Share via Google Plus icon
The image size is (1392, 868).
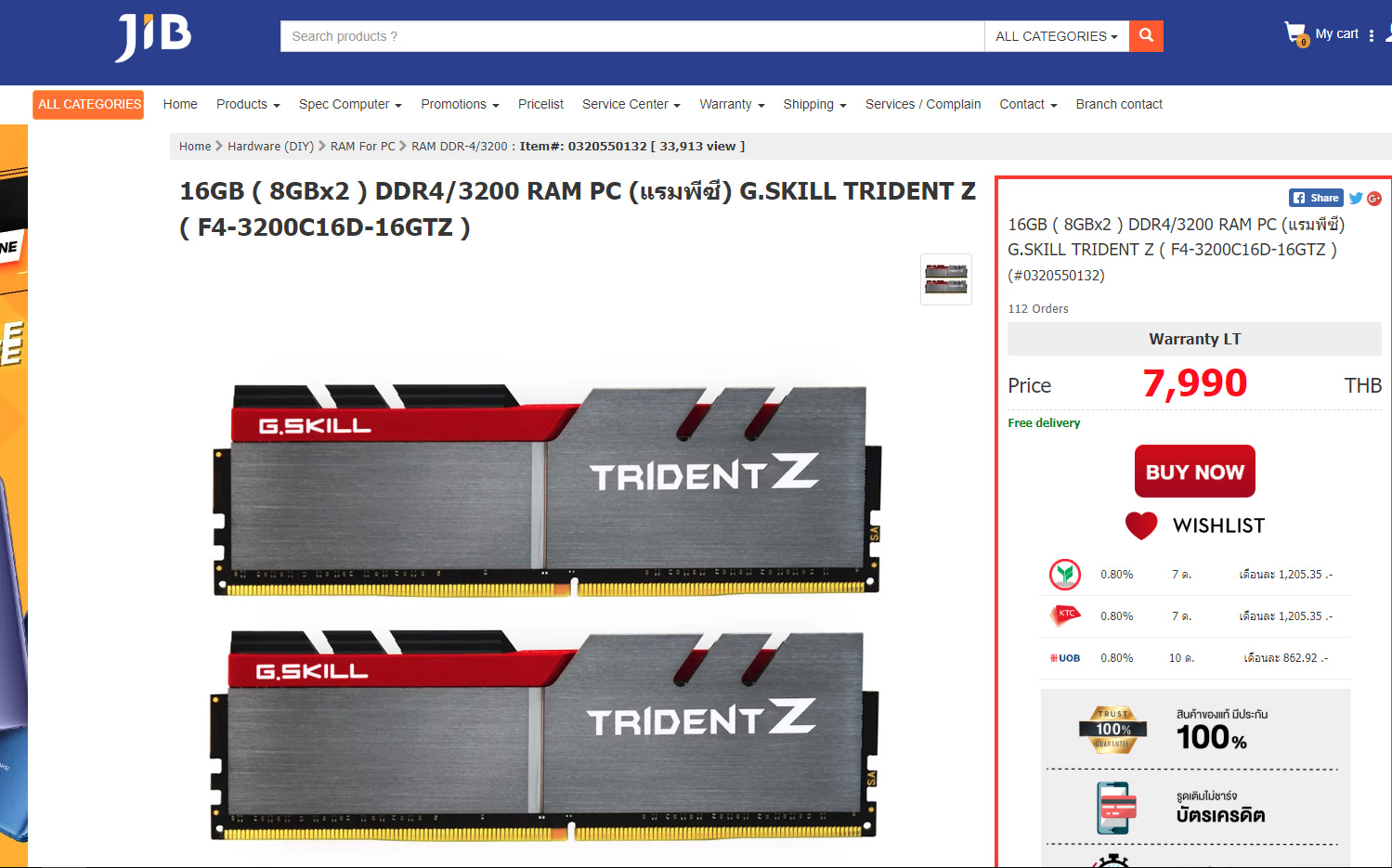pos(1374,198)
